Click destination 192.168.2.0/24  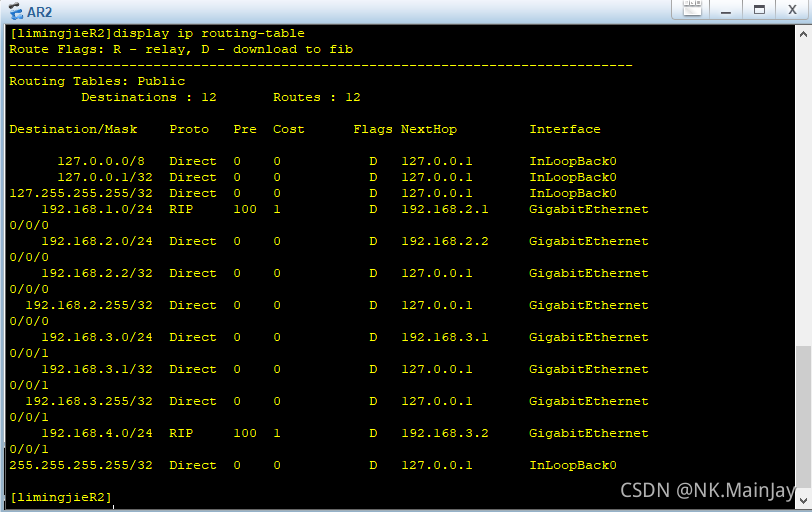click(x=97, y=241)
